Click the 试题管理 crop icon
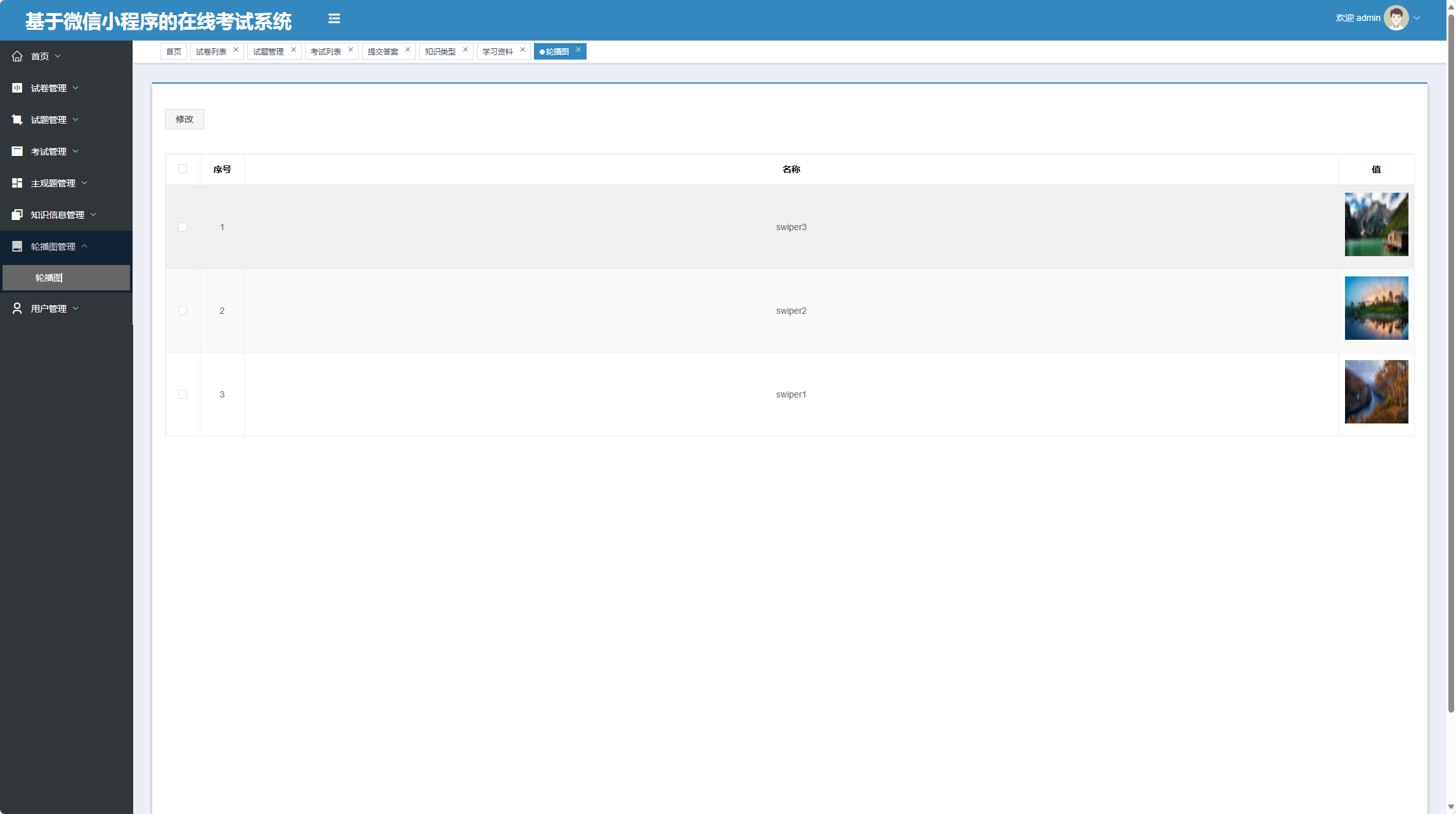1456x814 pixels. click(x=17, y=120)
